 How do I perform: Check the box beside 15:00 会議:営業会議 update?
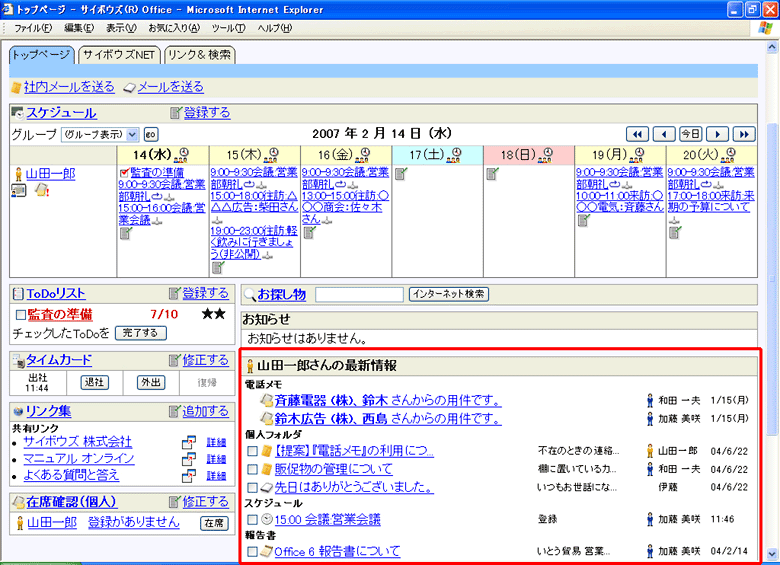click(253, 520)
